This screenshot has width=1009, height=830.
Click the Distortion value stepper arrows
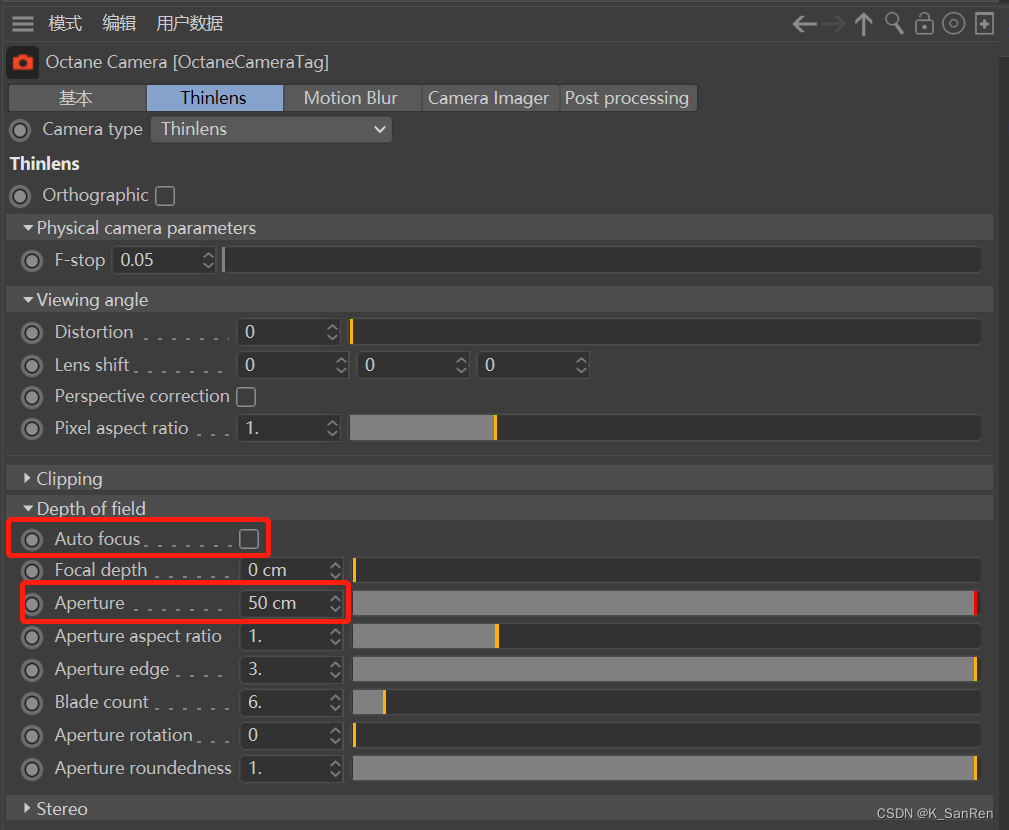pyautogui.click(x=332, y=333)
